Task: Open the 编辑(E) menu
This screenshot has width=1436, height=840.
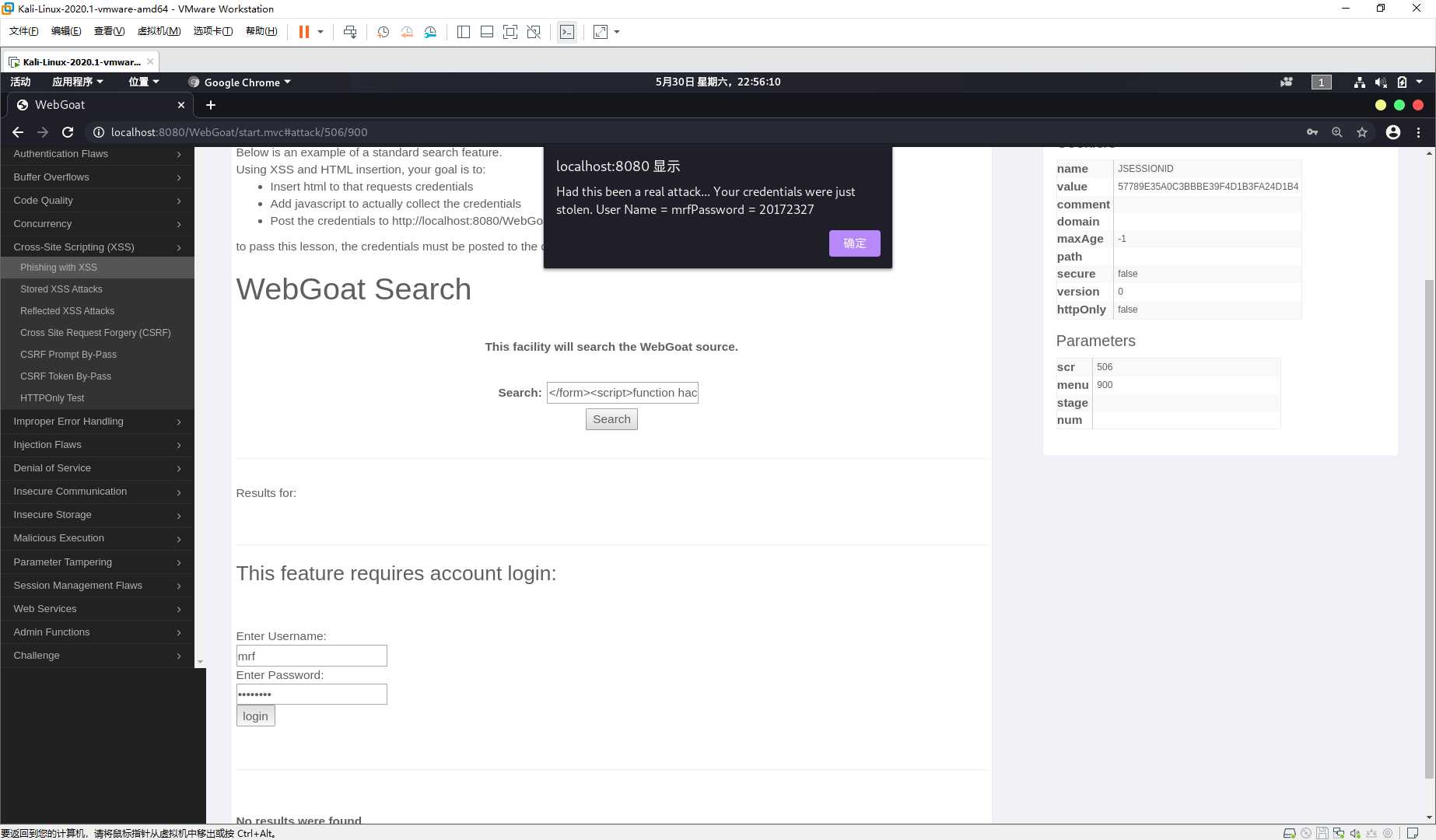Action: 66,31
